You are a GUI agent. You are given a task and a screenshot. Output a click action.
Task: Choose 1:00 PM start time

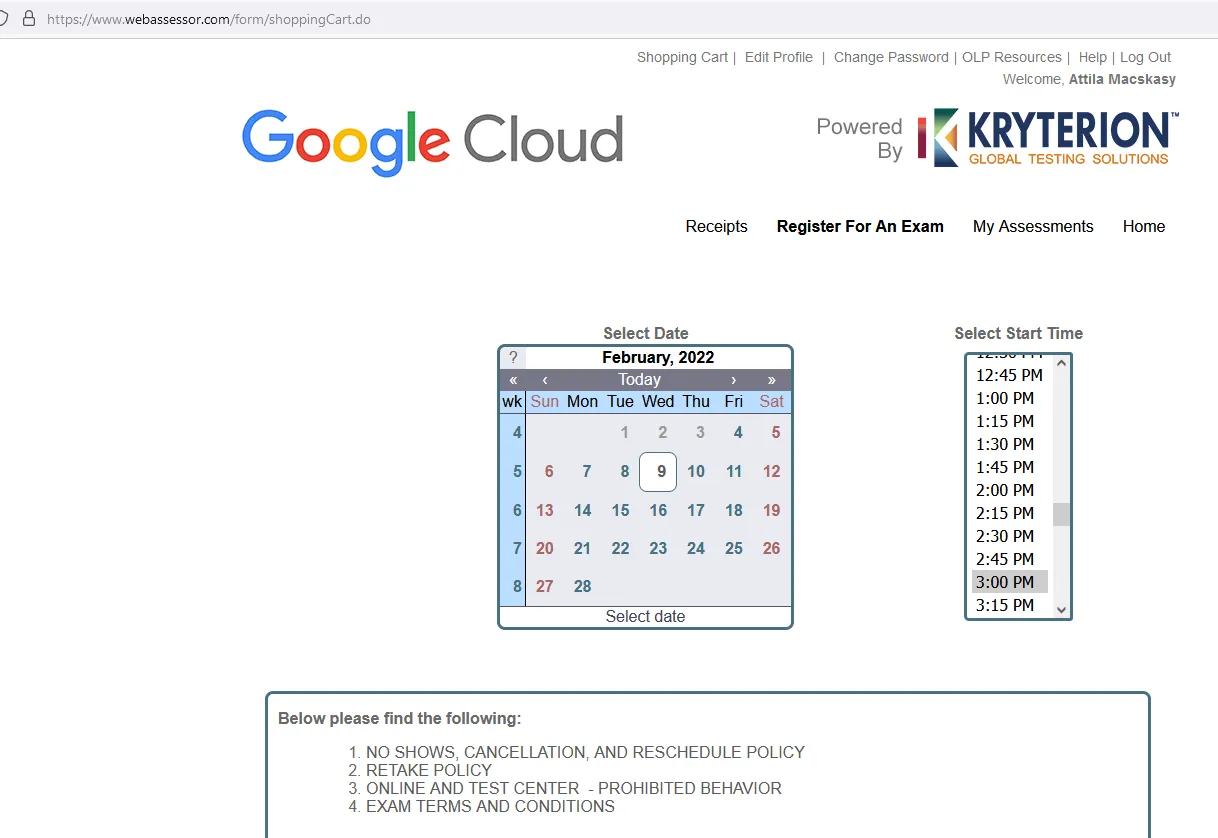click(1010, 398)
